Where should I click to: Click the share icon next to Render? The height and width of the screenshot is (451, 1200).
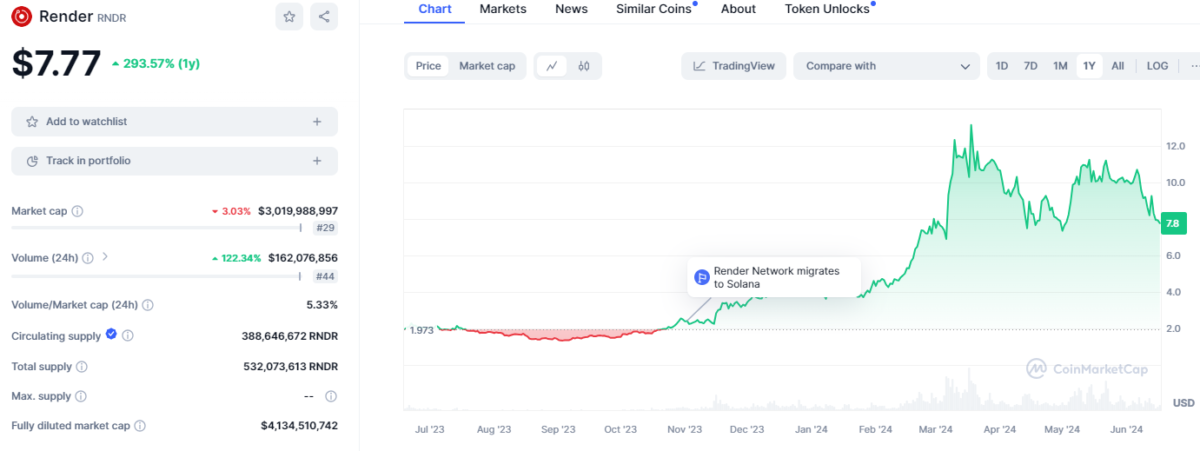323,17
